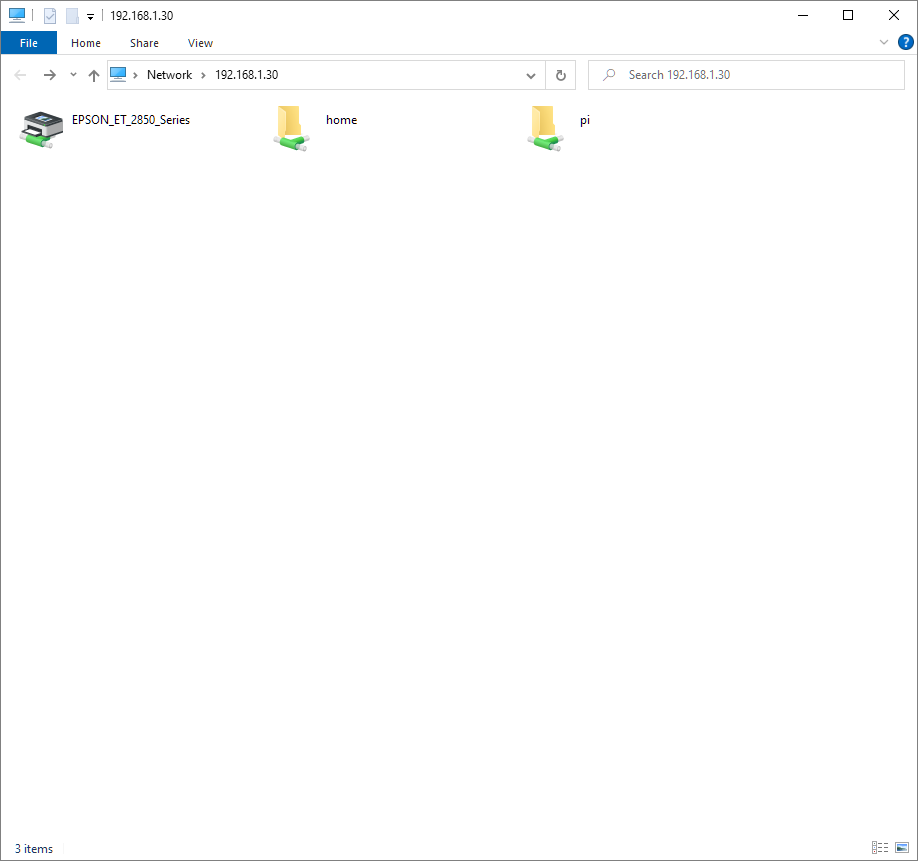Select the pi shared folder icon
This screenshot has width=918, height=861.
coord(544,128)
